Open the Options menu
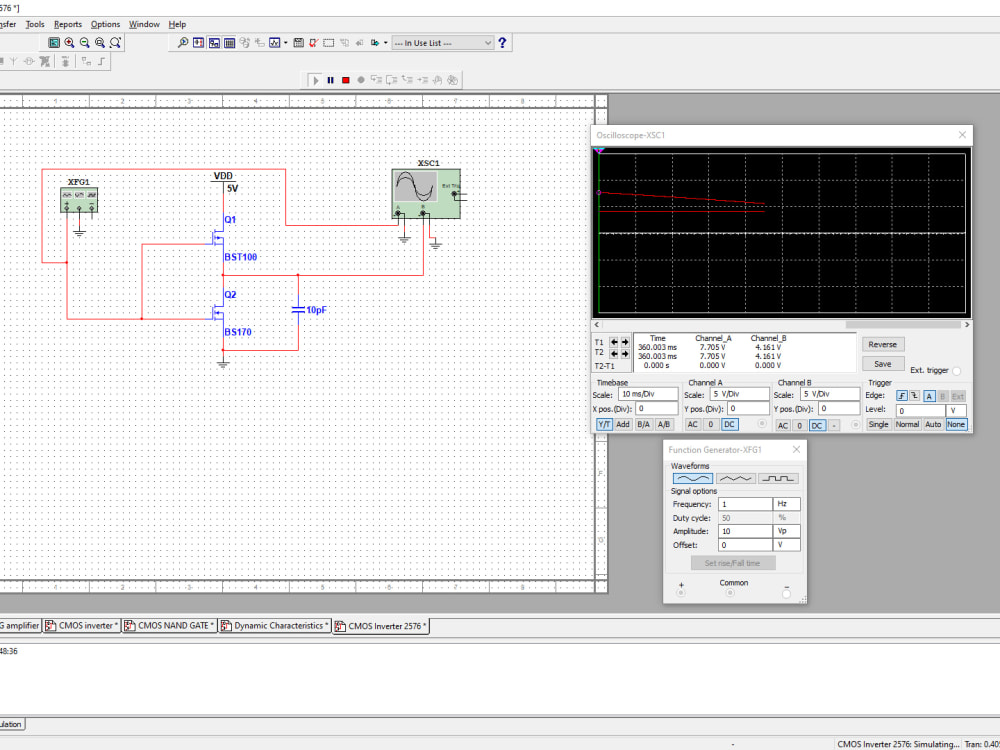 tap(105, 23)
